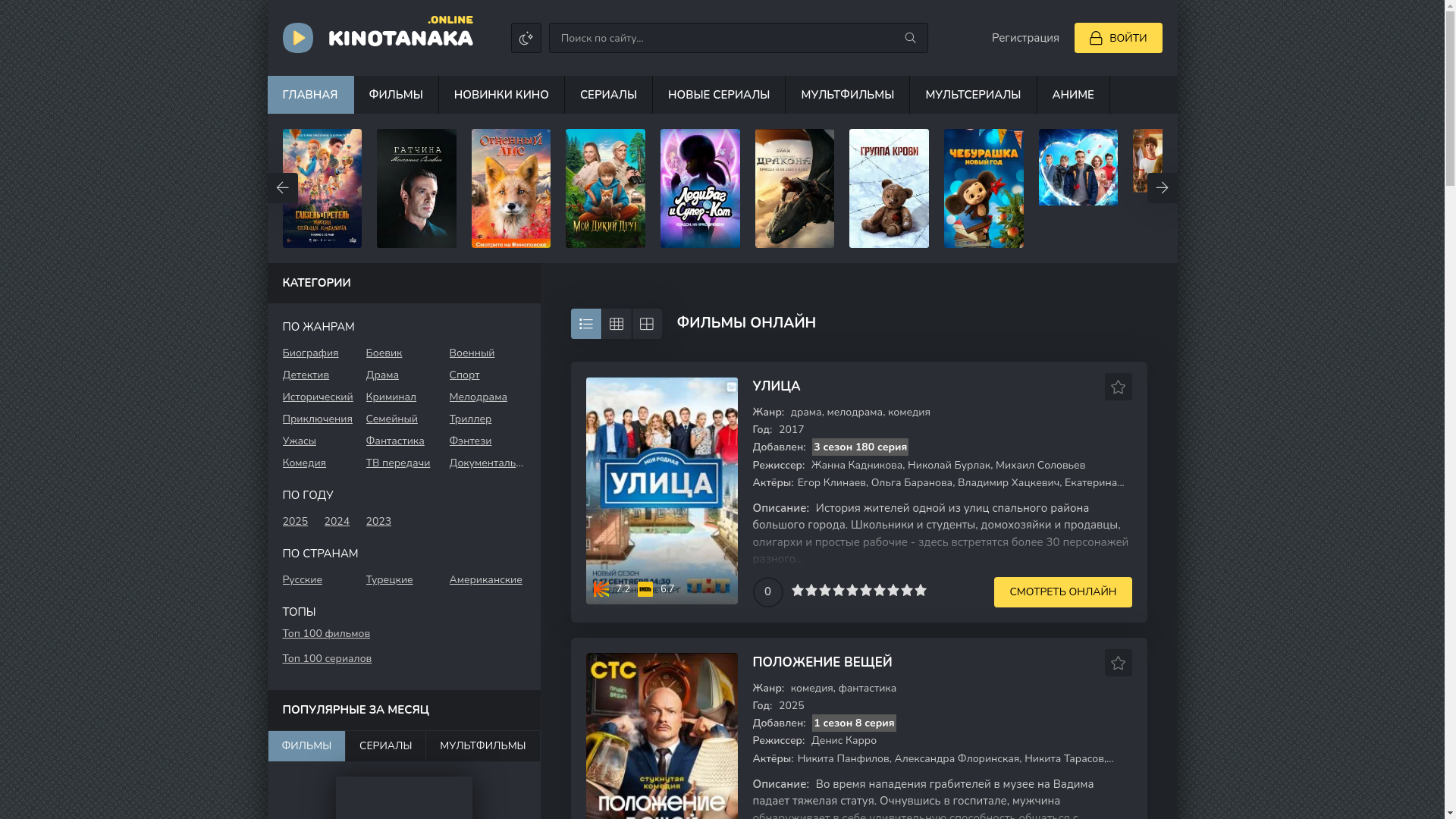Open the Регистрация link
Viewport: 1456px width, 819px height.
(x=1025, y=38)
